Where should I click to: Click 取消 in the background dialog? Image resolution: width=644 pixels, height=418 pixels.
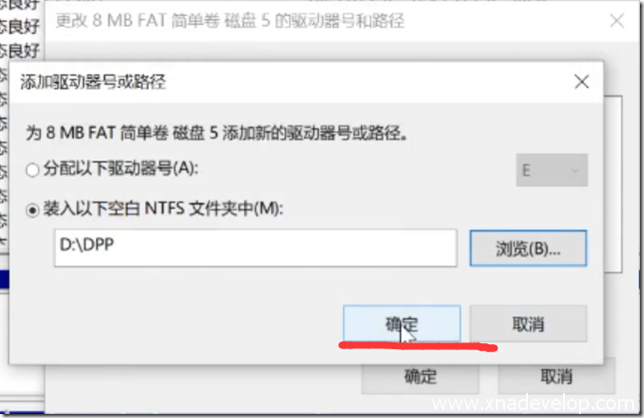pyautogui.click(x=557, y=376)
